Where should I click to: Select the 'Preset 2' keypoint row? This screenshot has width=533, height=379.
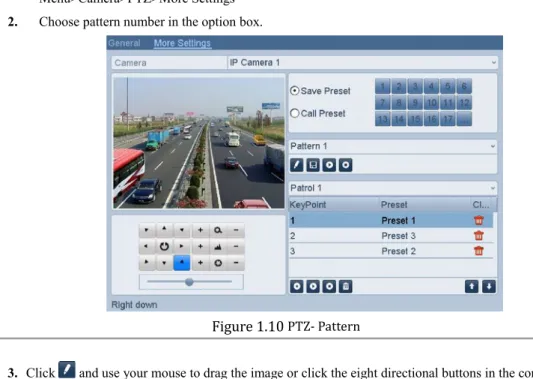click(x=391, y=251)
